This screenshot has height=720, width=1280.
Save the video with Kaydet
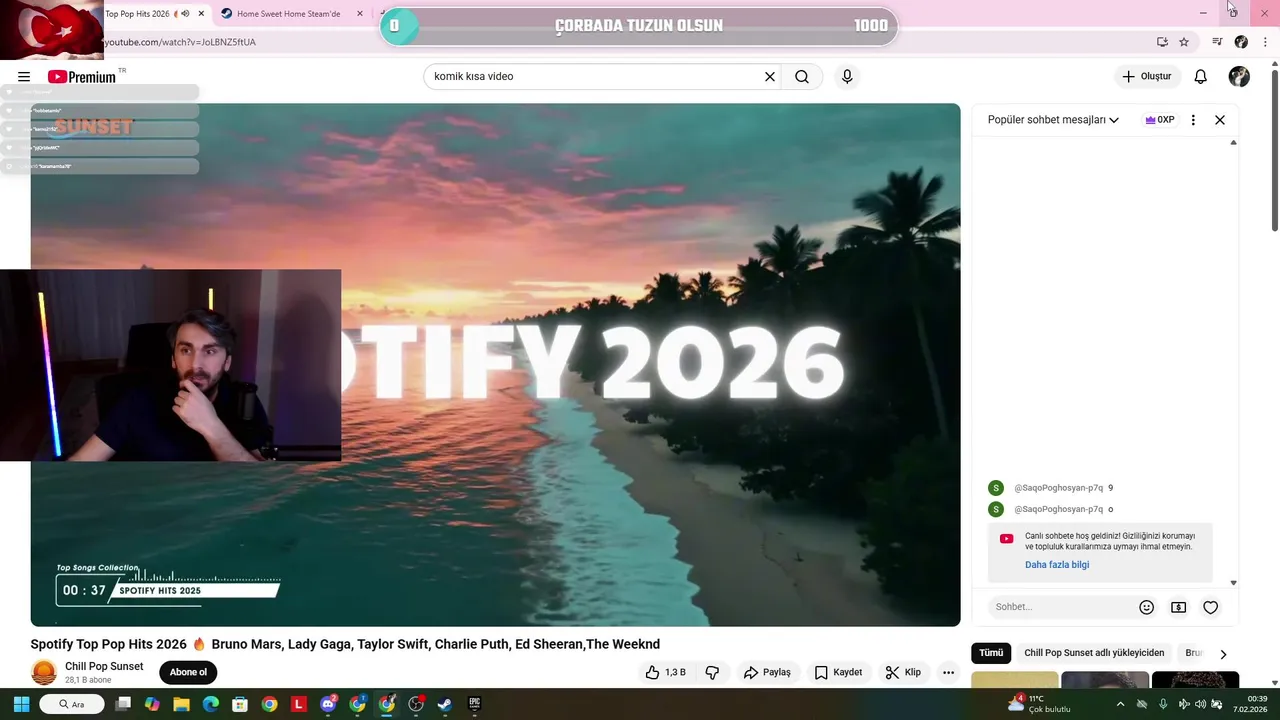pos(838,672)
